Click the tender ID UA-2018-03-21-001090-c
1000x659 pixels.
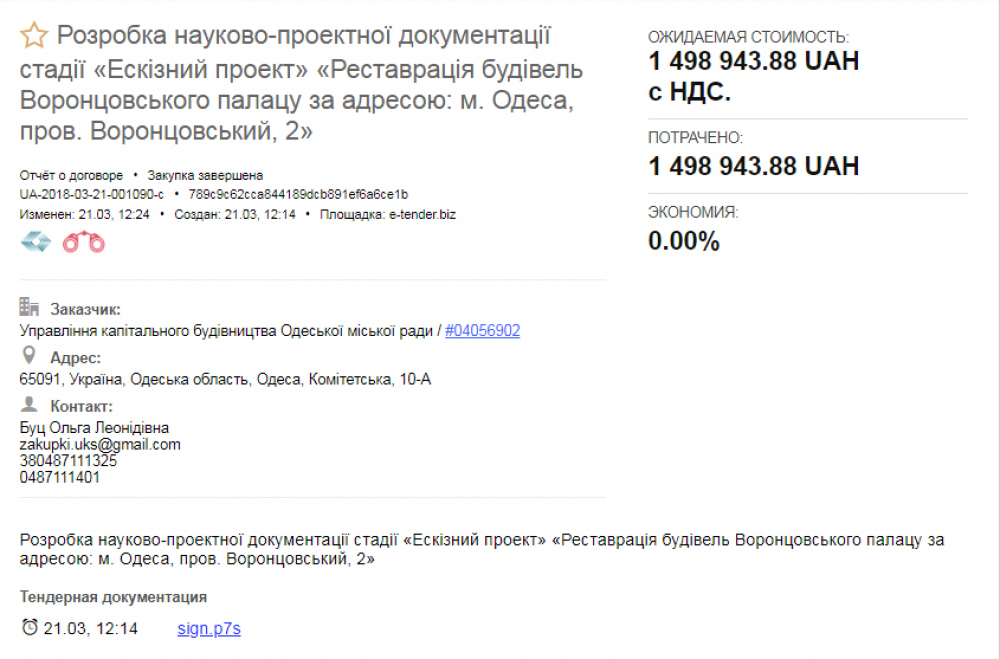[91, 195]
